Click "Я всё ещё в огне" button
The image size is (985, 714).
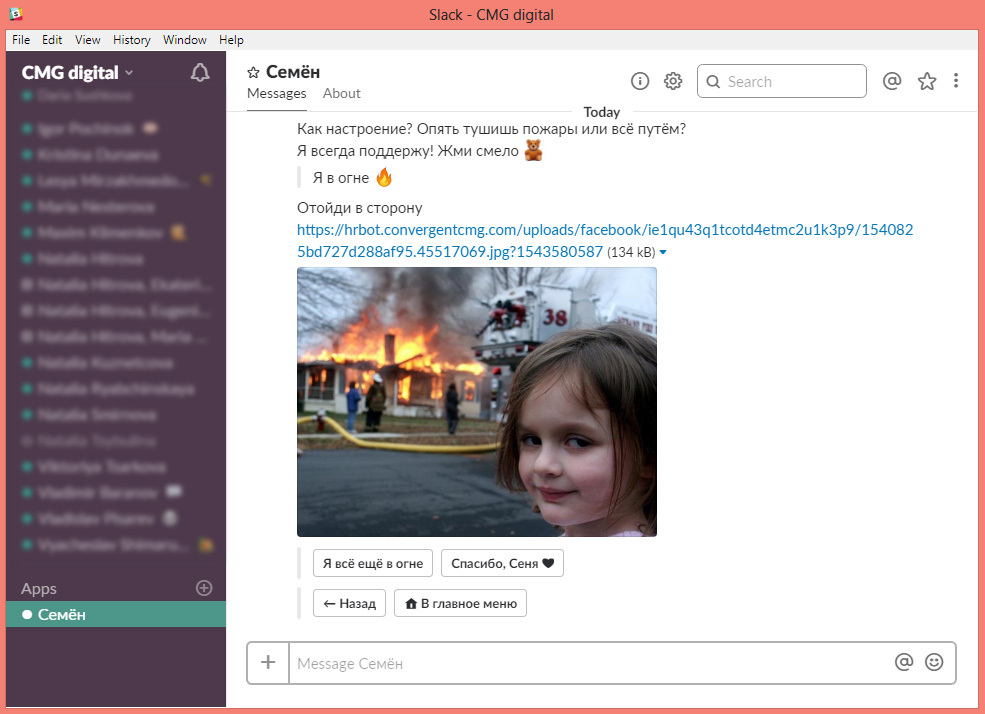point(373,563)
